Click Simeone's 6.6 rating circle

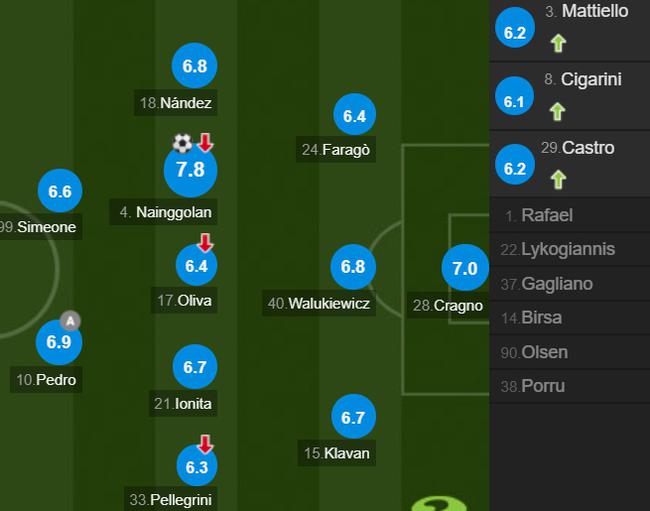tap(60, 191)
